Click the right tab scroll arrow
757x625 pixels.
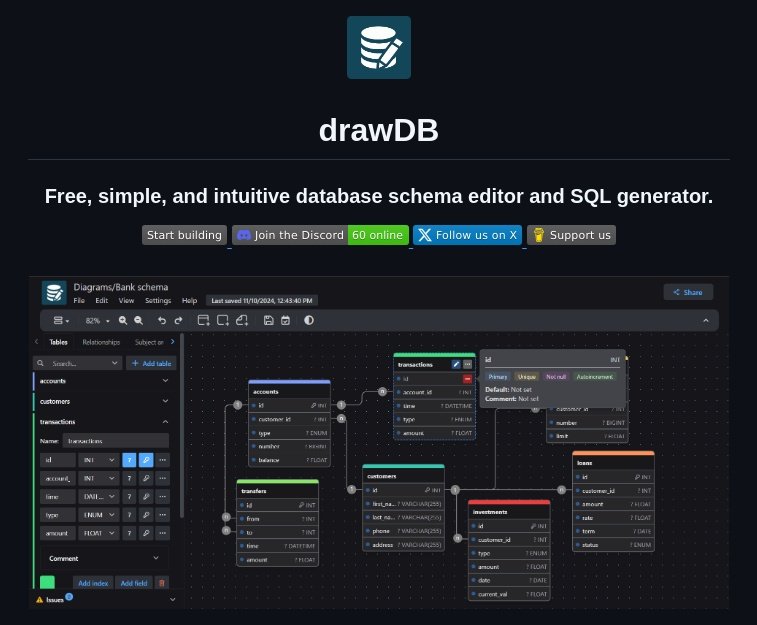point(172,342)
